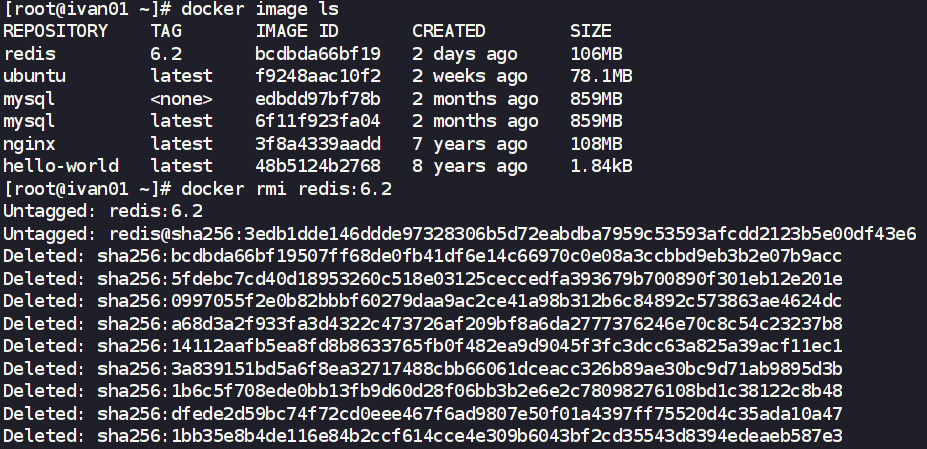Click the redis@sha256 untagged digest line
Screen dimensions: 927x449
point(460,234)
